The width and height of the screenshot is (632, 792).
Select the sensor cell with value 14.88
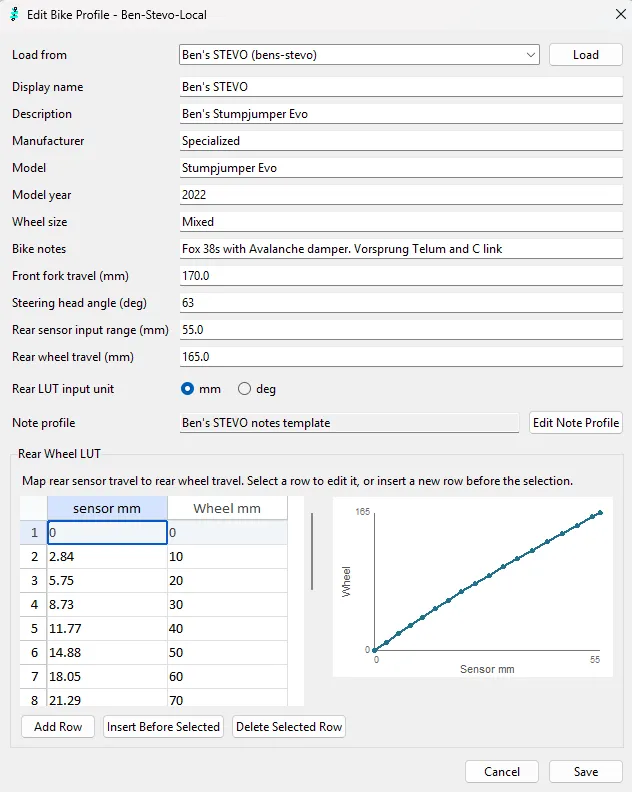point(107,653)
